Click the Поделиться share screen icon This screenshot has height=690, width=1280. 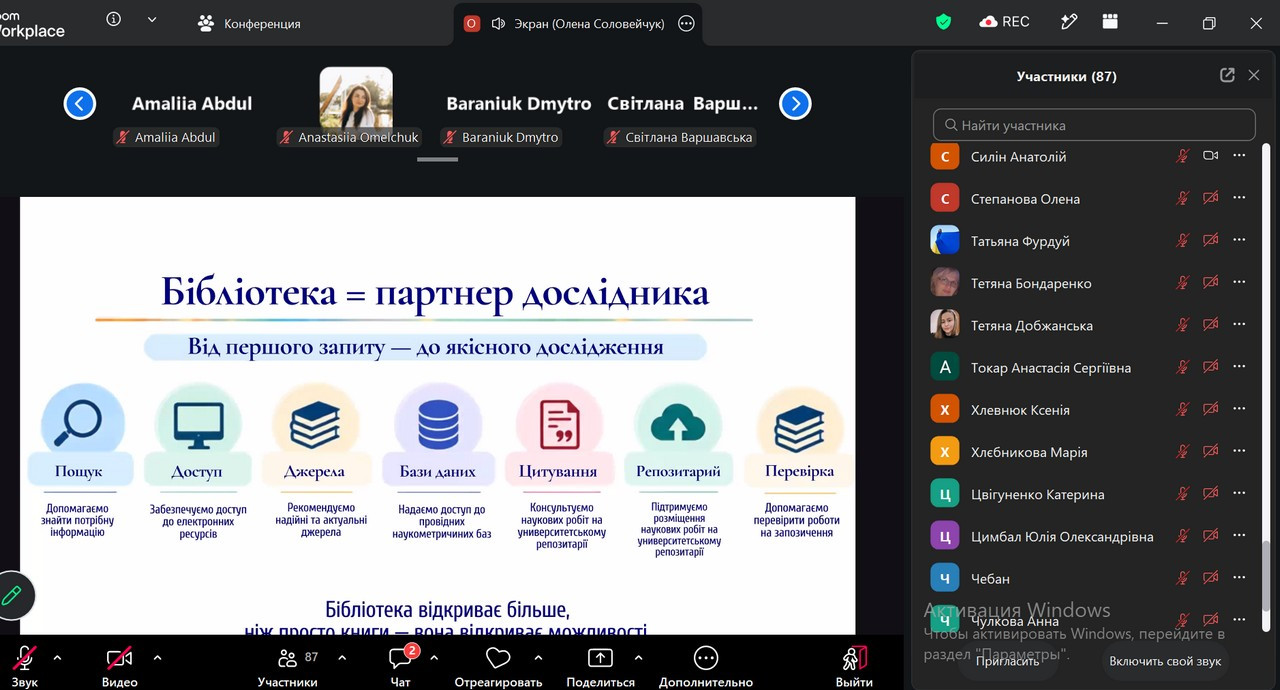(x=600, y=658)
